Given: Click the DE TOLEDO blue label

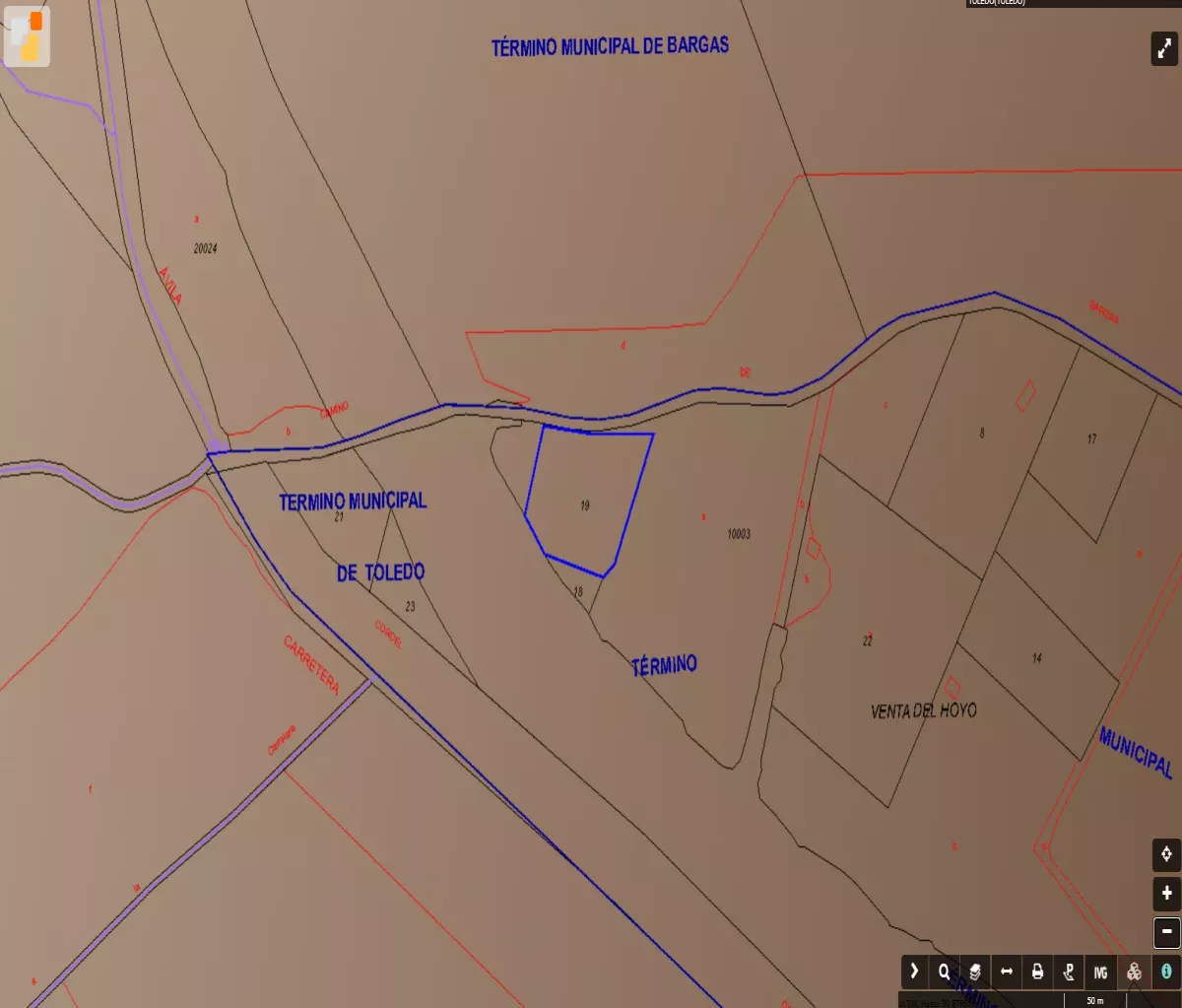Looking at the screenshot, I should (x=380, y=572).
